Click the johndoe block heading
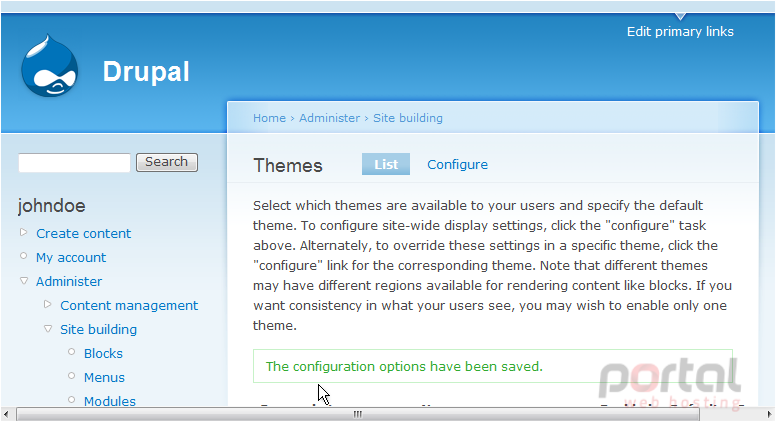The height and width of the screenshot is (422, 776). (51, 206)
